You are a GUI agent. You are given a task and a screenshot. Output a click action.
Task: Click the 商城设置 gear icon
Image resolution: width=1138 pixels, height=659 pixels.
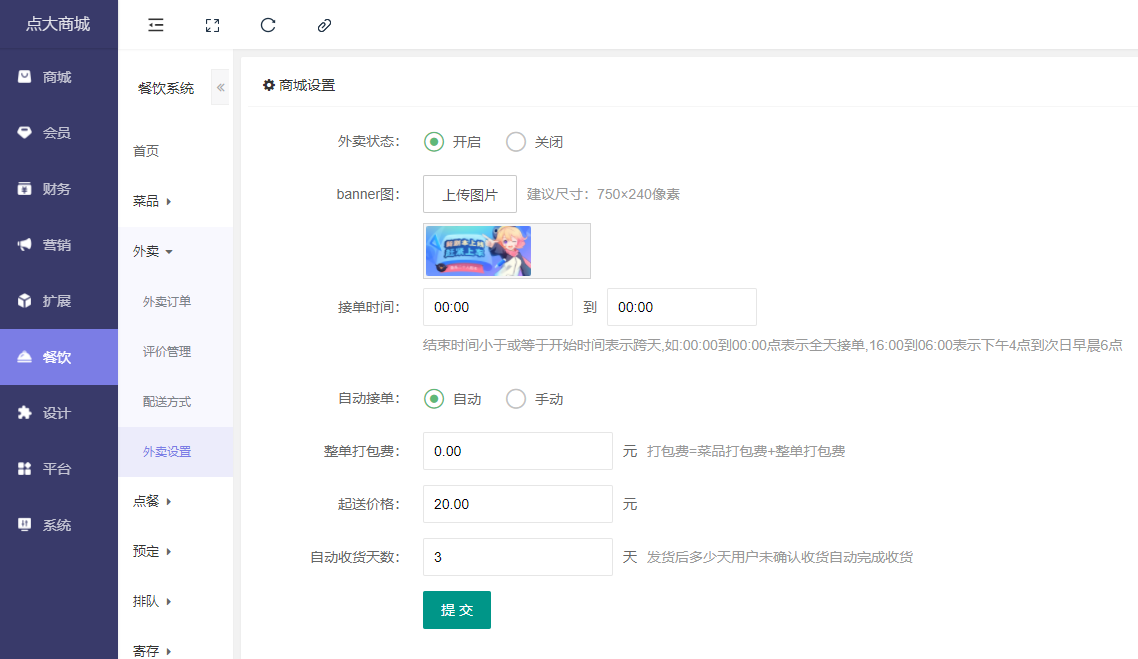coord(269,85)
